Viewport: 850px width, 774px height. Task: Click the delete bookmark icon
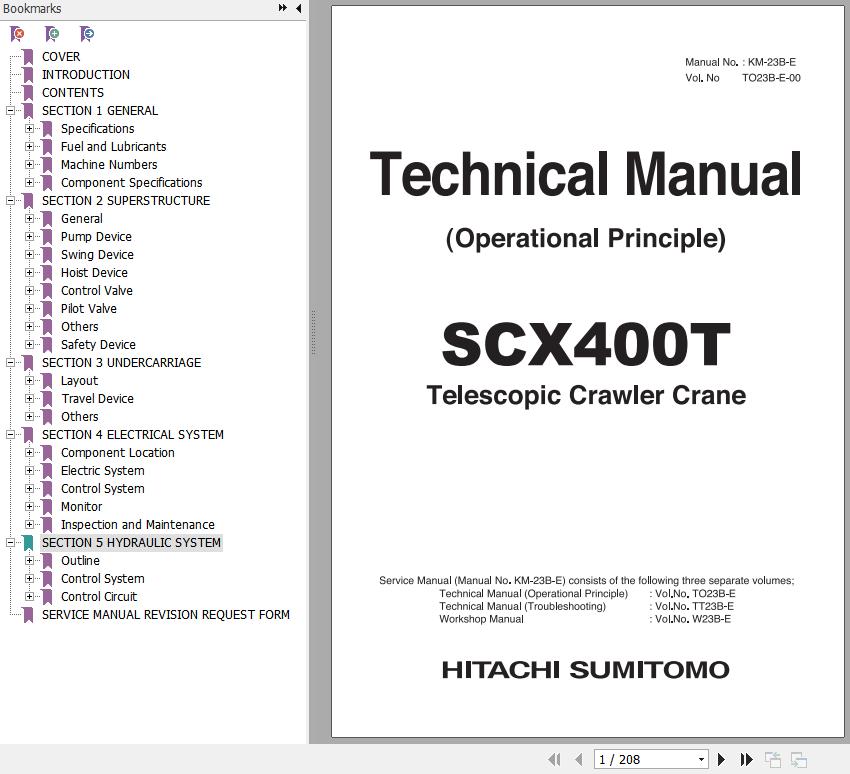click(x=17, y=34)
